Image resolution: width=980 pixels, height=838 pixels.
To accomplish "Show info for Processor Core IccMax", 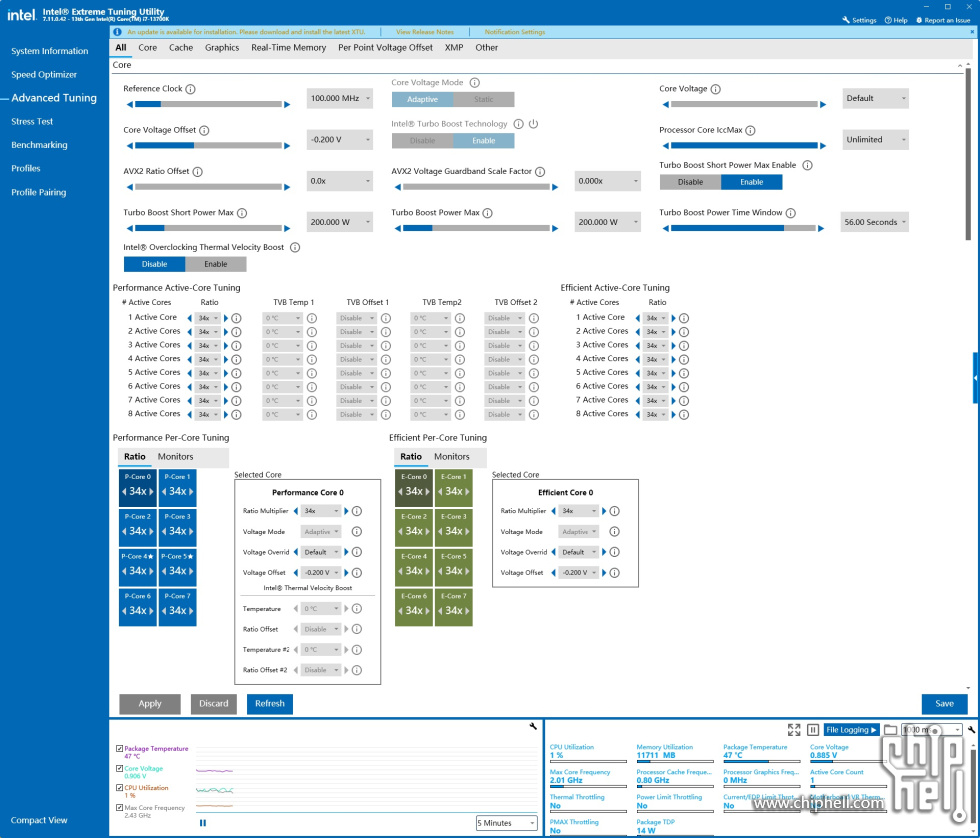I will (x=751, y=130).
